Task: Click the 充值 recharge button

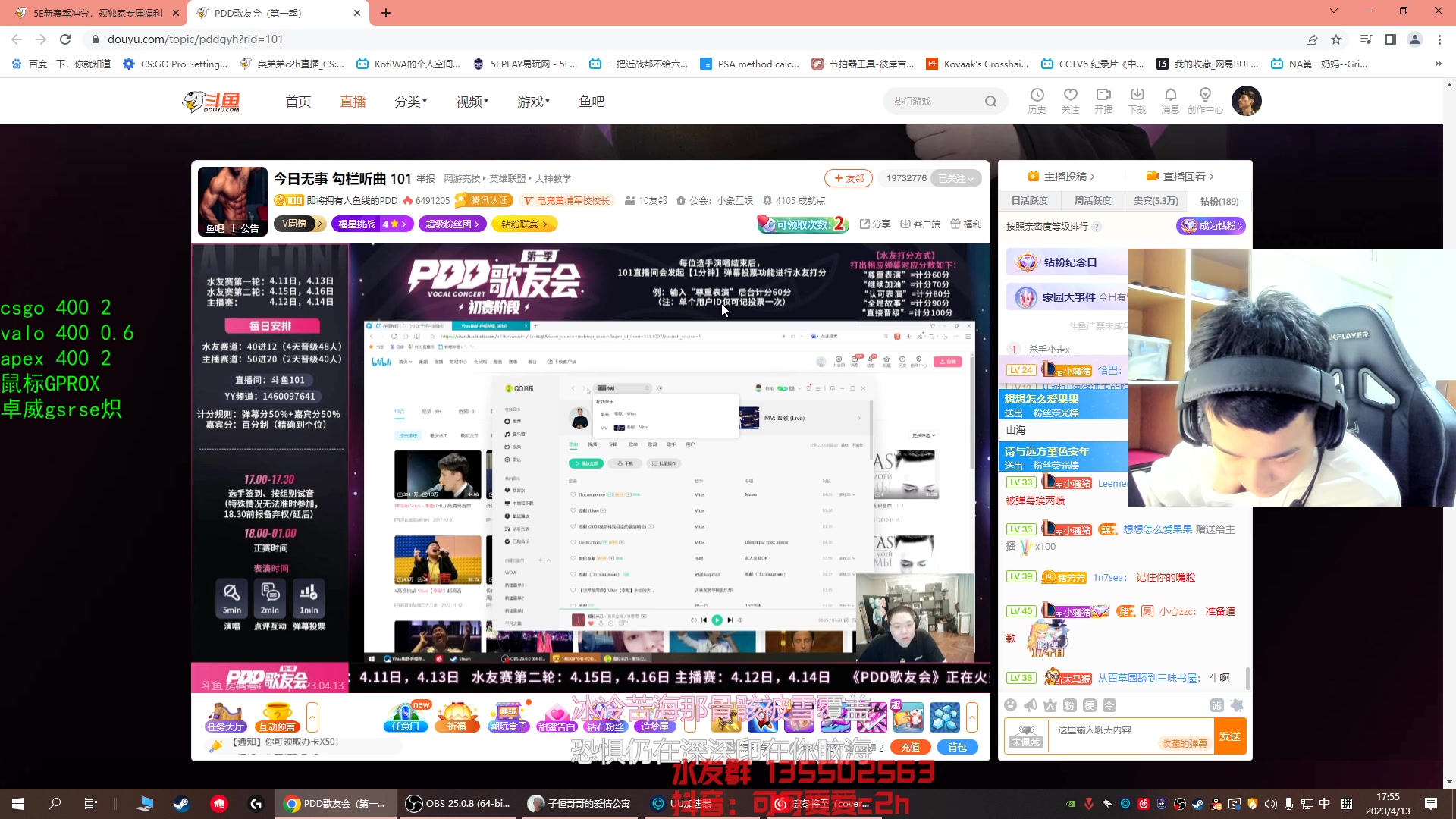Action: (x=910, y=747)
